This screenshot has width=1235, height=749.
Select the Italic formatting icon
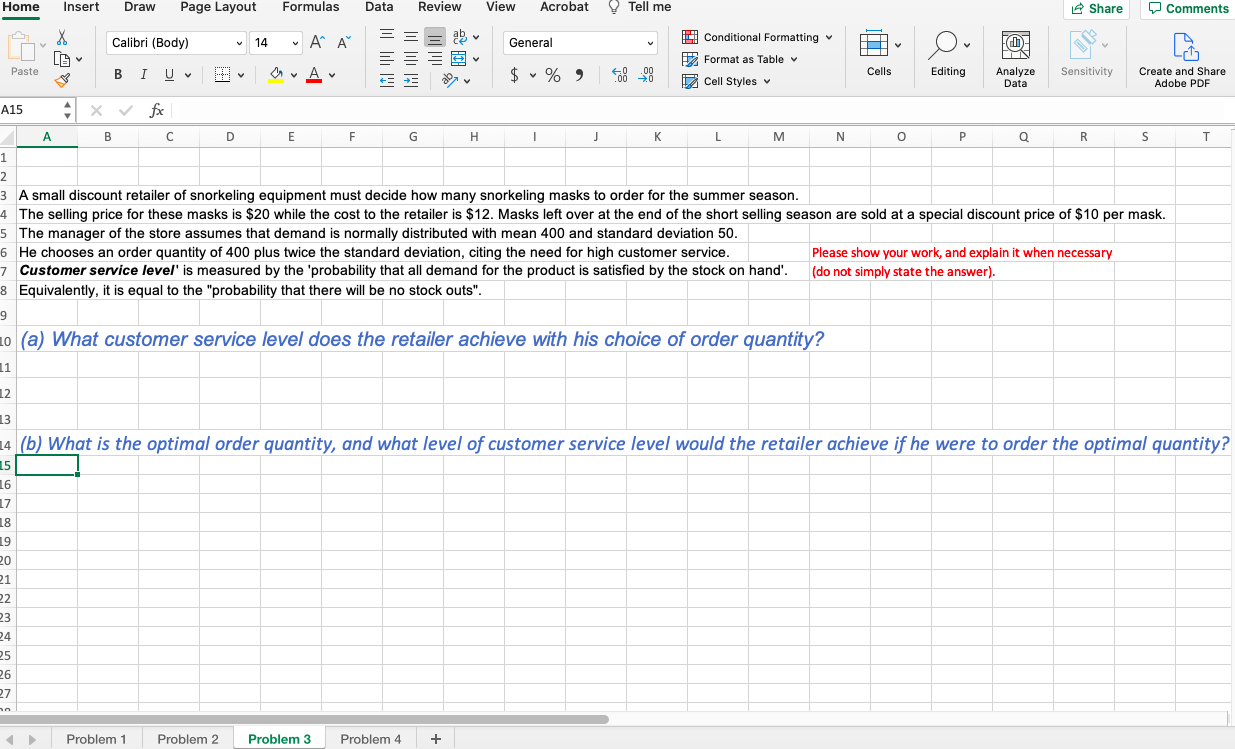pyautogui.click(x=141, y=74)
